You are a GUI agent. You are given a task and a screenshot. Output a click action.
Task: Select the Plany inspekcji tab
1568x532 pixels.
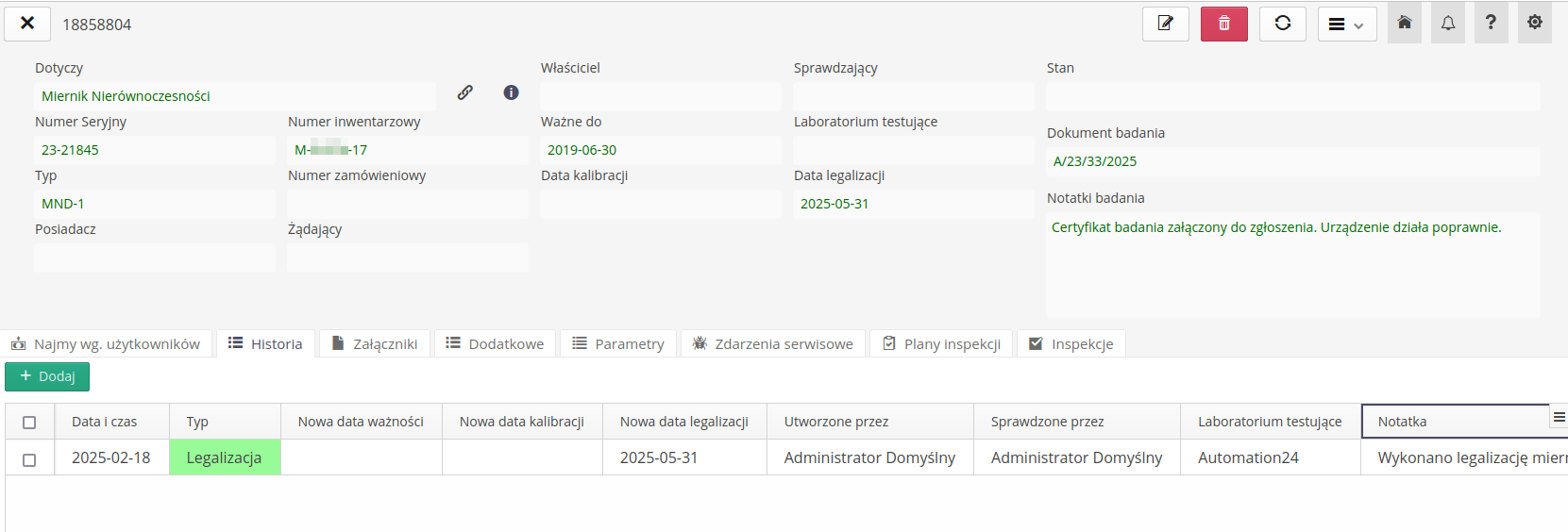coord(941,344)
